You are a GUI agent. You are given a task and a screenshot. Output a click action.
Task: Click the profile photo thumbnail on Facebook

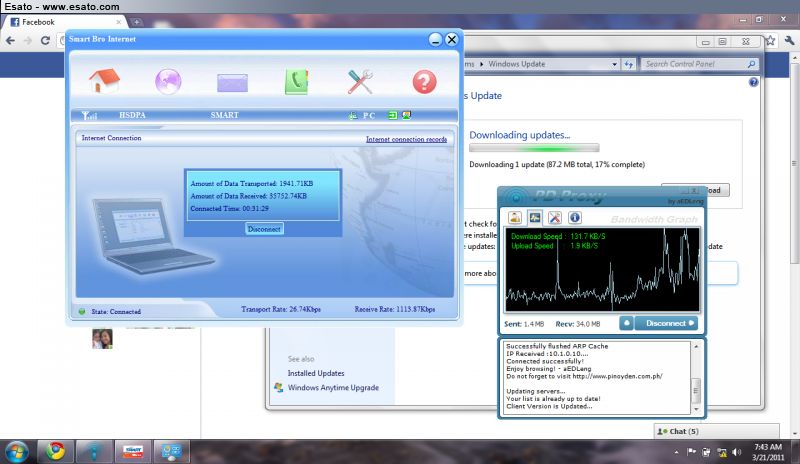pos(102,339)
